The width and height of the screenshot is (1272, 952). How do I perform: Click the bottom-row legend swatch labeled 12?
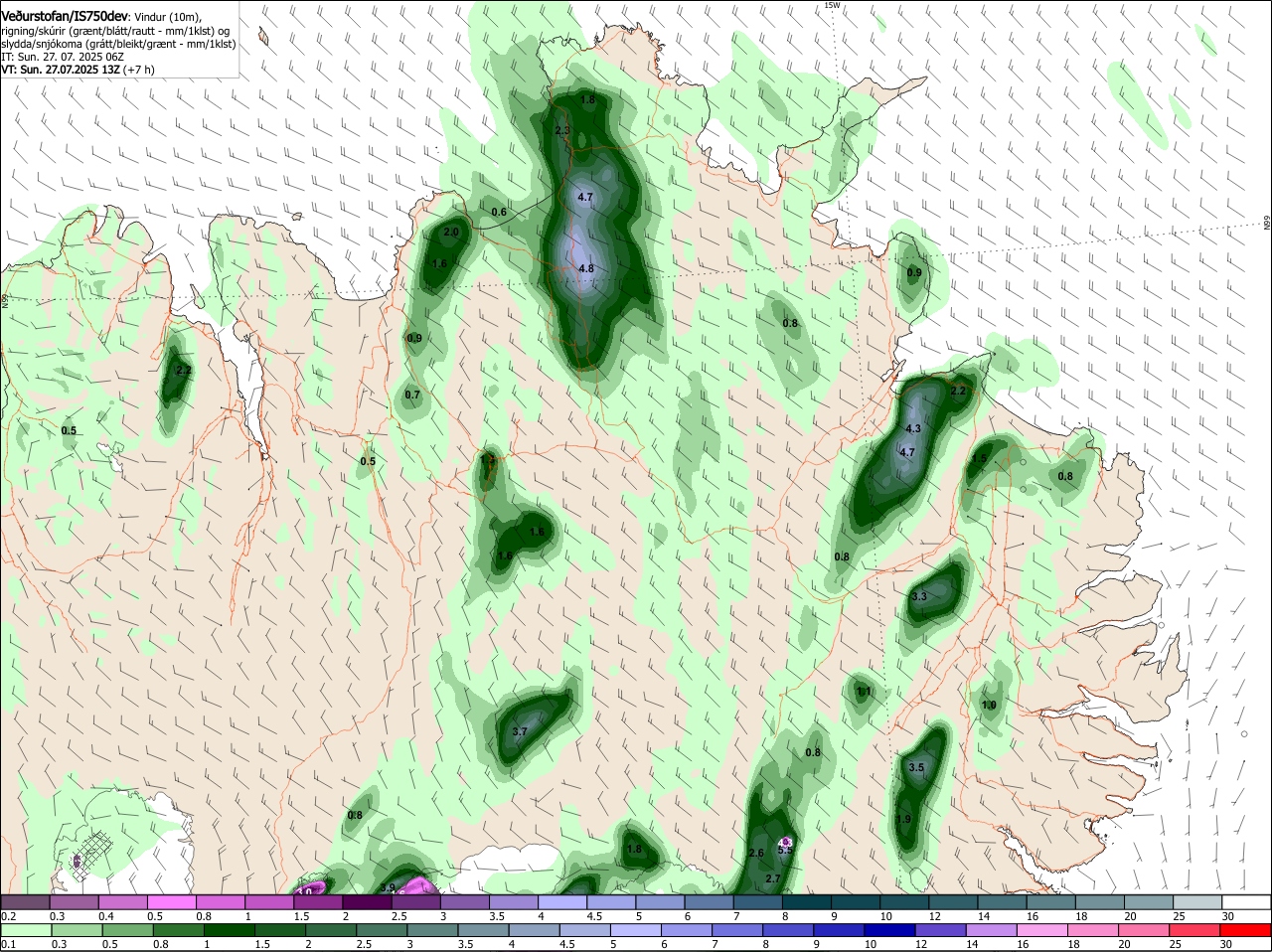pos(941,931)
